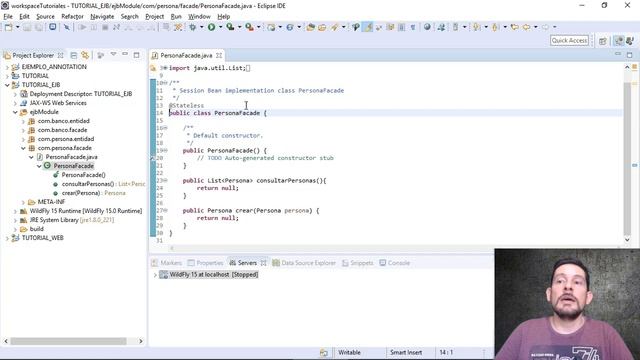Screen dimensions: 640x360
Task: Select Deployment Descriptor: TUTORIAL_EJB
Action: [80, 94]
